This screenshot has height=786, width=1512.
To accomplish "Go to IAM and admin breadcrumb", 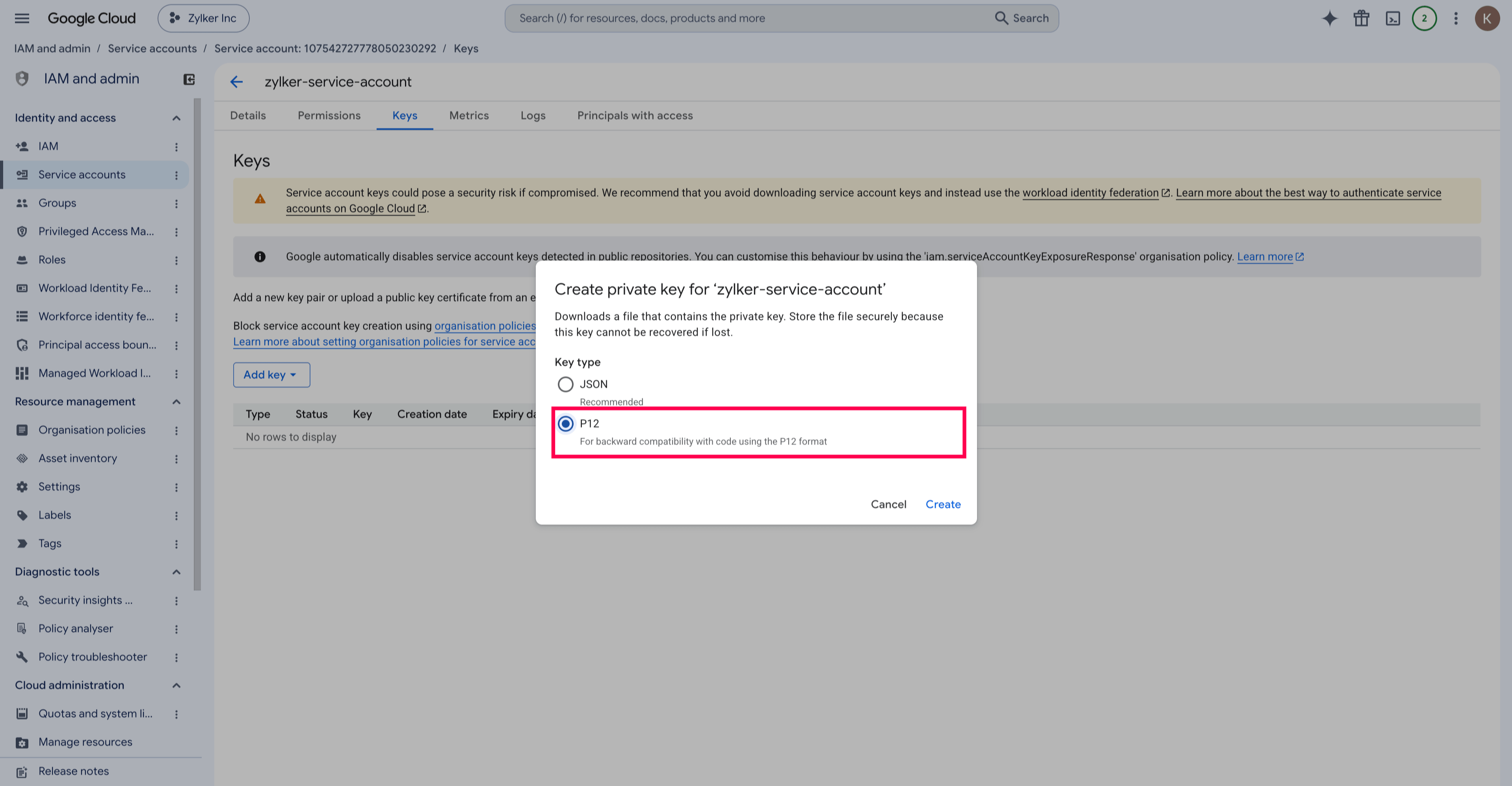I will tap(52, 49).
